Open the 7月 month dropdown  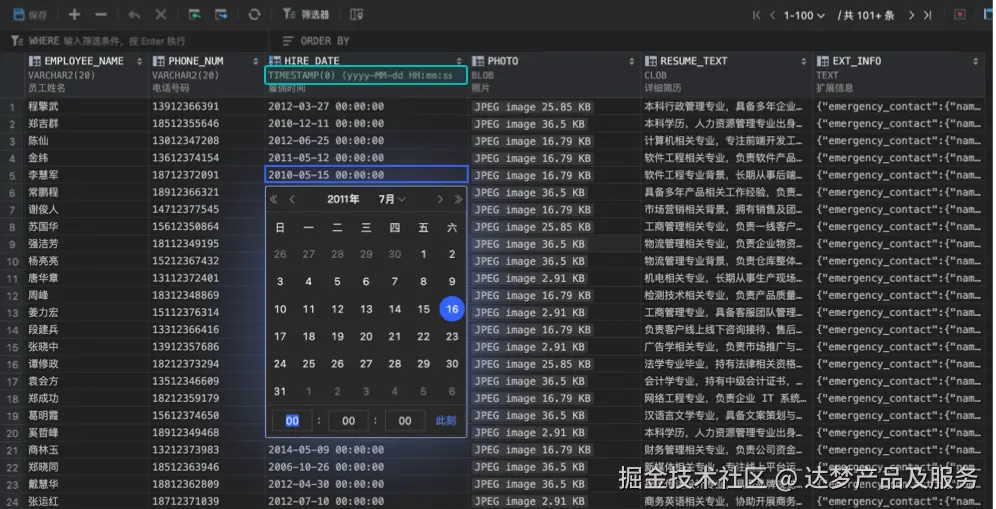pyautogui.click(x=391, y=200)
